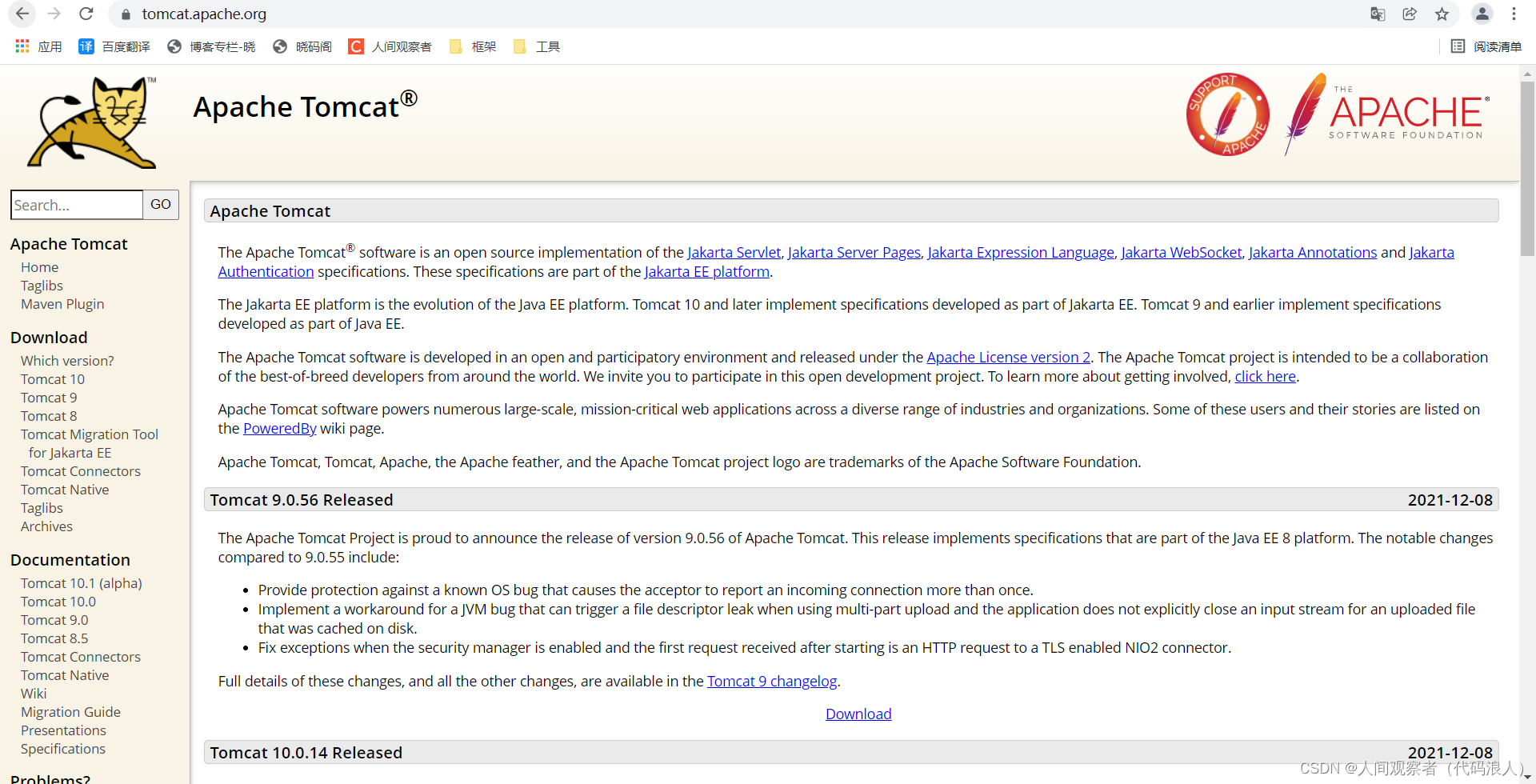Open the 应用 apps grid bookmark
The height and width of the screenshot is (784, 1536).
[38, 46]
